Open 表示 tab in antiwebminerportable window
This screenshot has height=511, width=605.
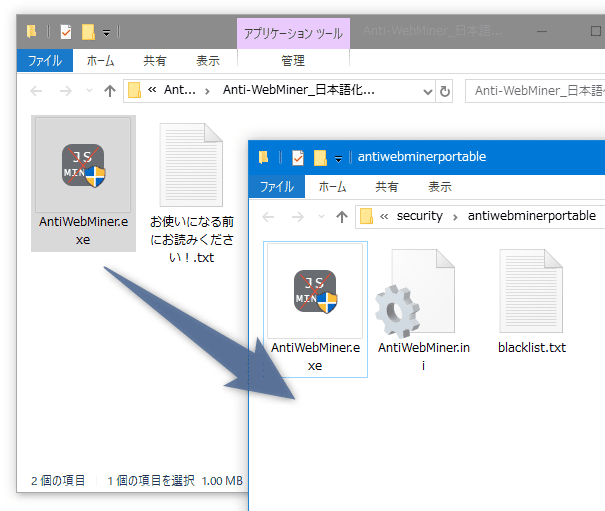pyautogui.click(x=440, y=187)
